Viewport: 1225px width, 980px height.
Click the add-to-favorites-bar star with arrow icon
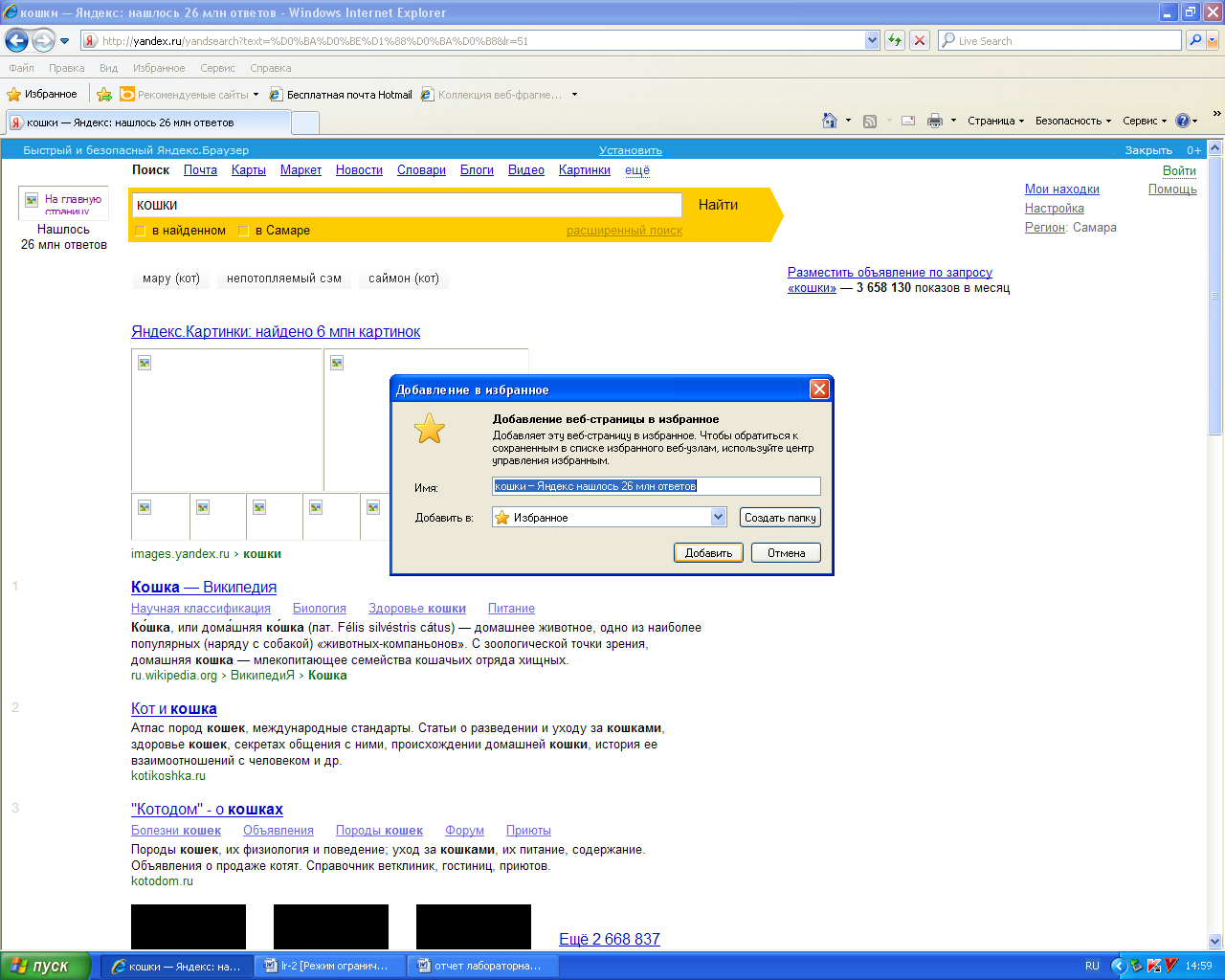pos(104,94)
